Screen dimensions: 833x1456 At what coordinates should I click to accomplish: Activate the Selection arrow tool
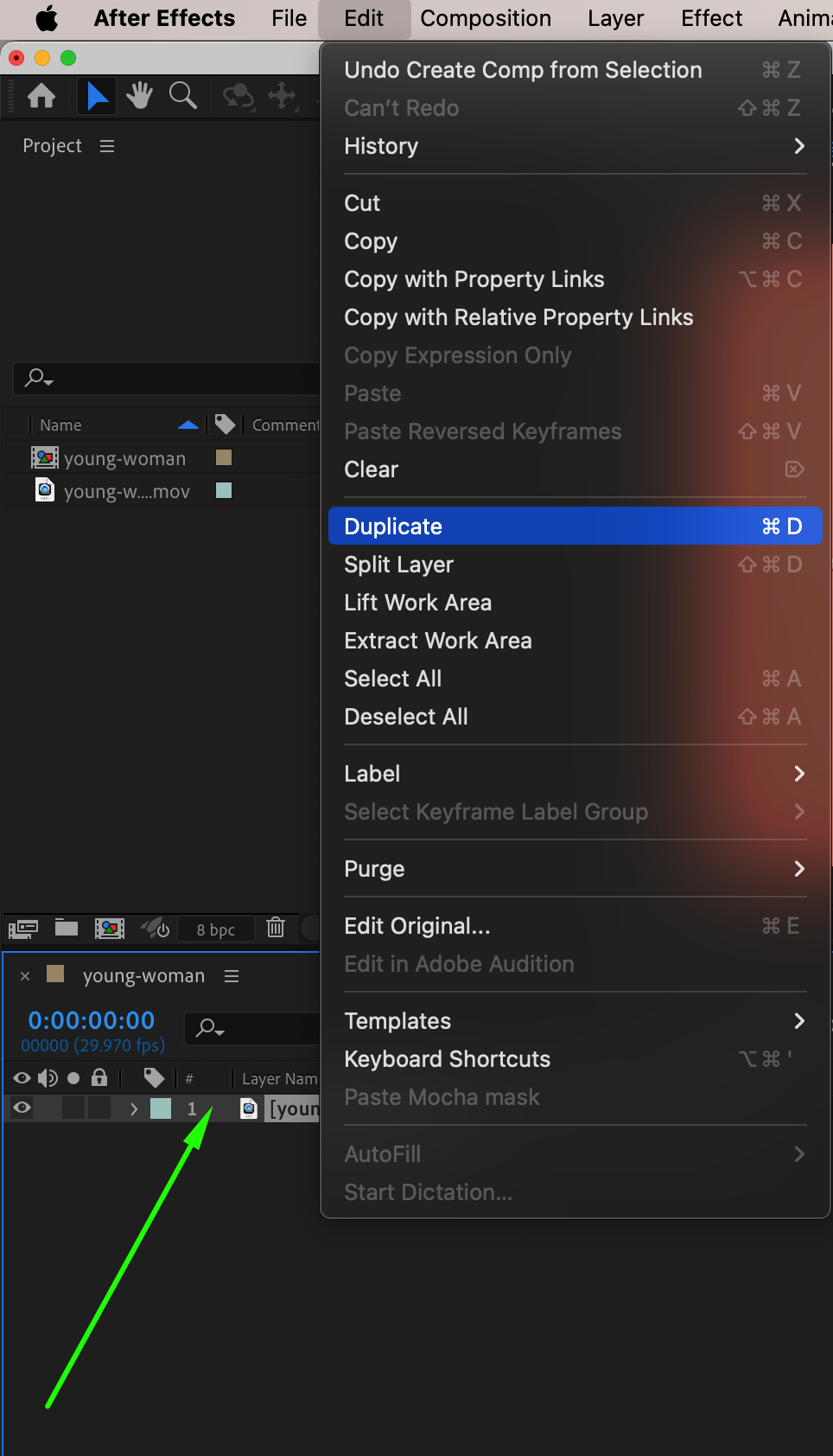98,95
